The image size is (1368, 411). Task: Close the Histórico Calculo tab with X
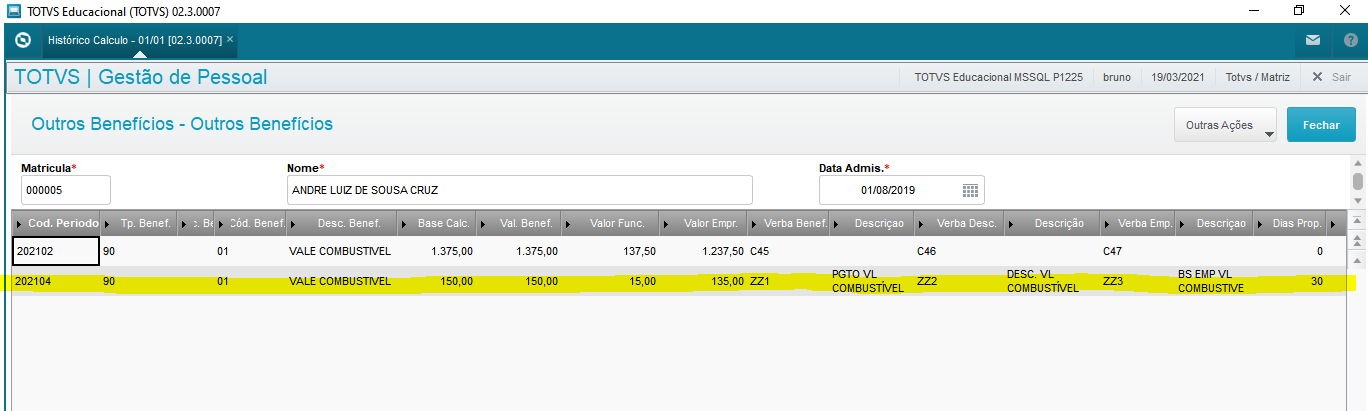[230, 39]
